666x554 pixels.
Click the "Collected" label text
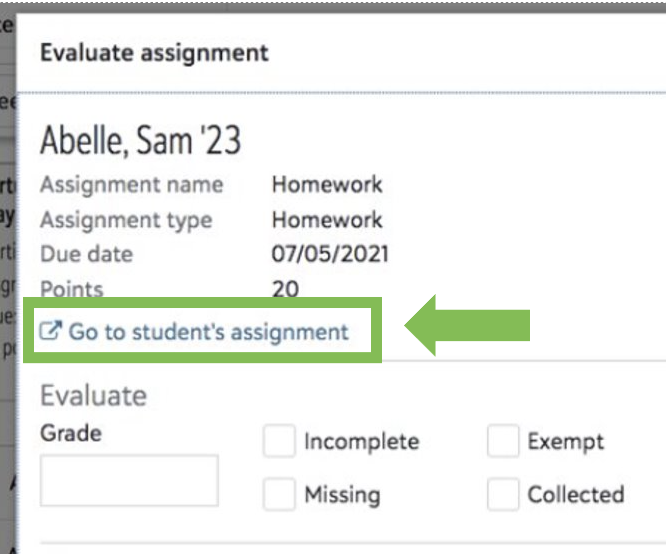tap(576, 494)
